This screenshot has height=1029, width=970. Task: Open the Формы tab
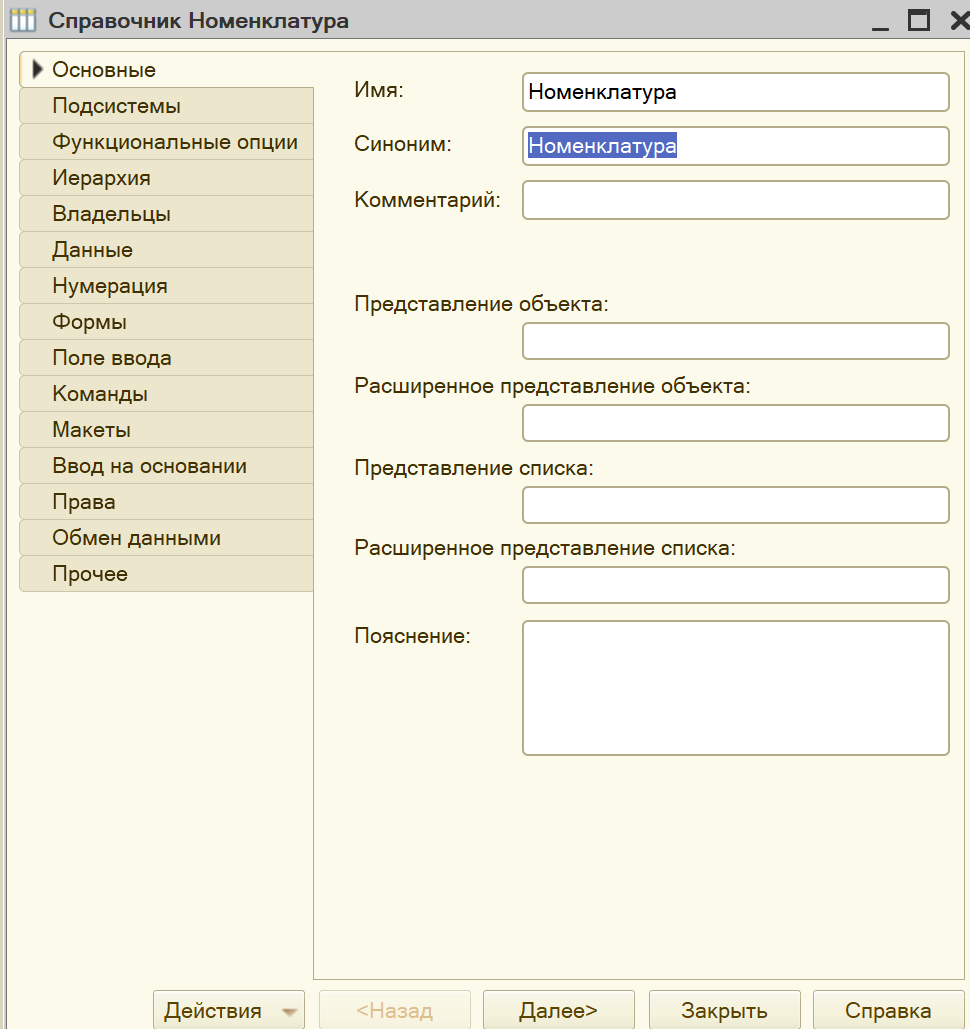click(x=167, y=322)
